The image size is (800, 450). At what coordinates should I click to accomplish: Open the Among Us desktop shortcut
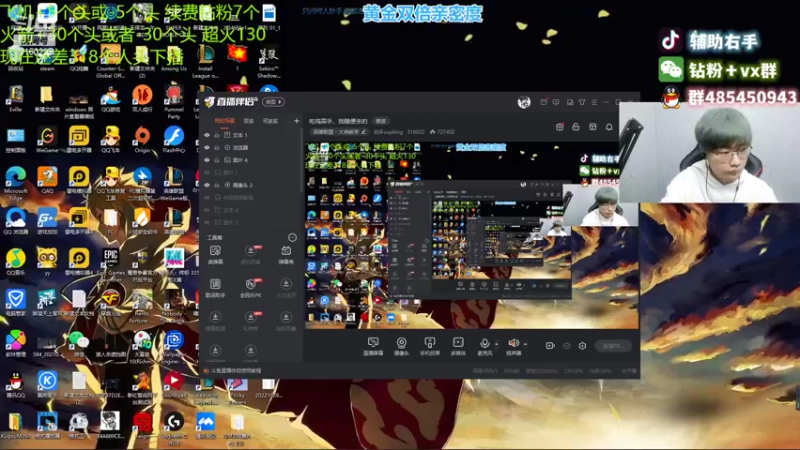click(x=174, y=58)
